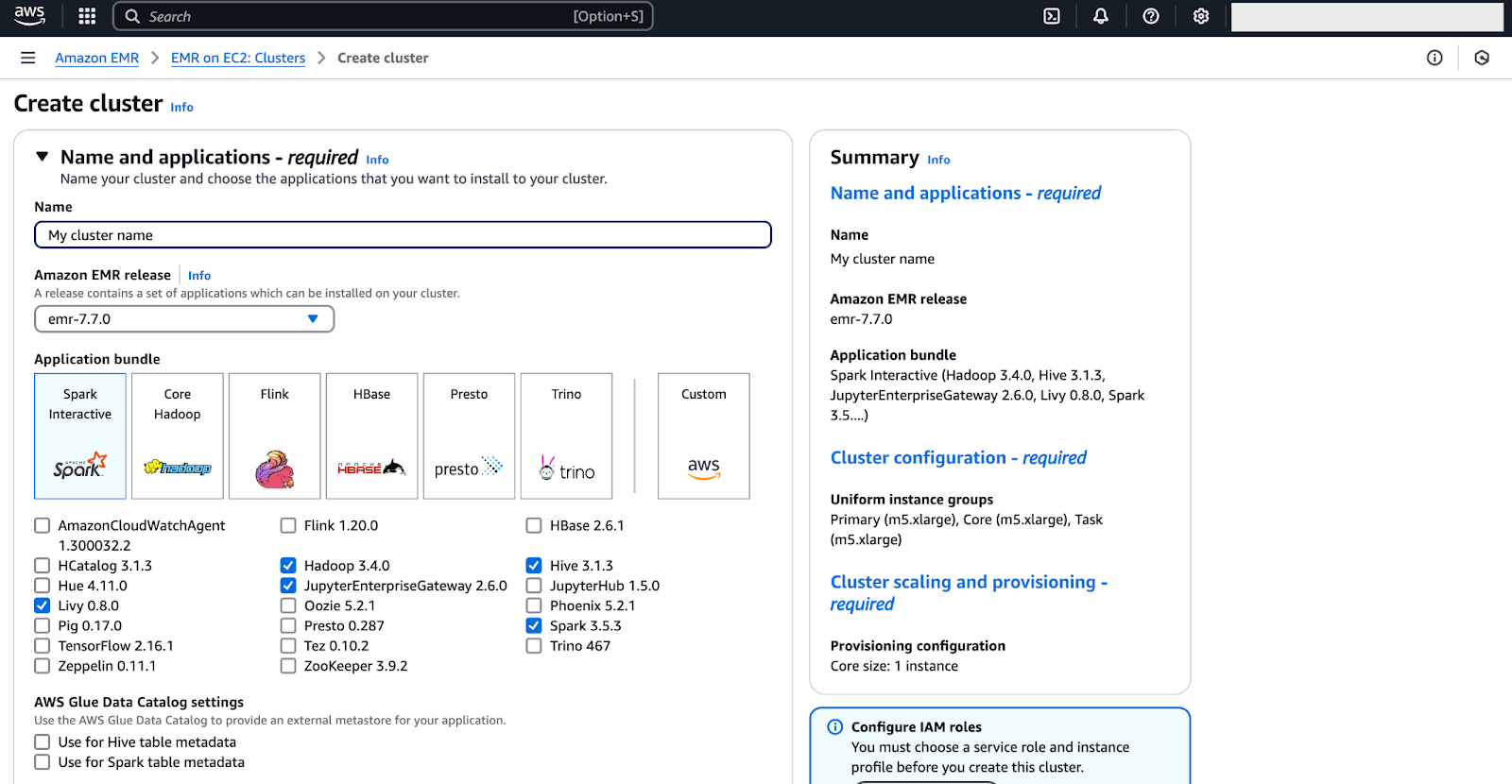Open Info link beside Create cluster
This screenshot has height=784, width=1512.
coord(181,108)
